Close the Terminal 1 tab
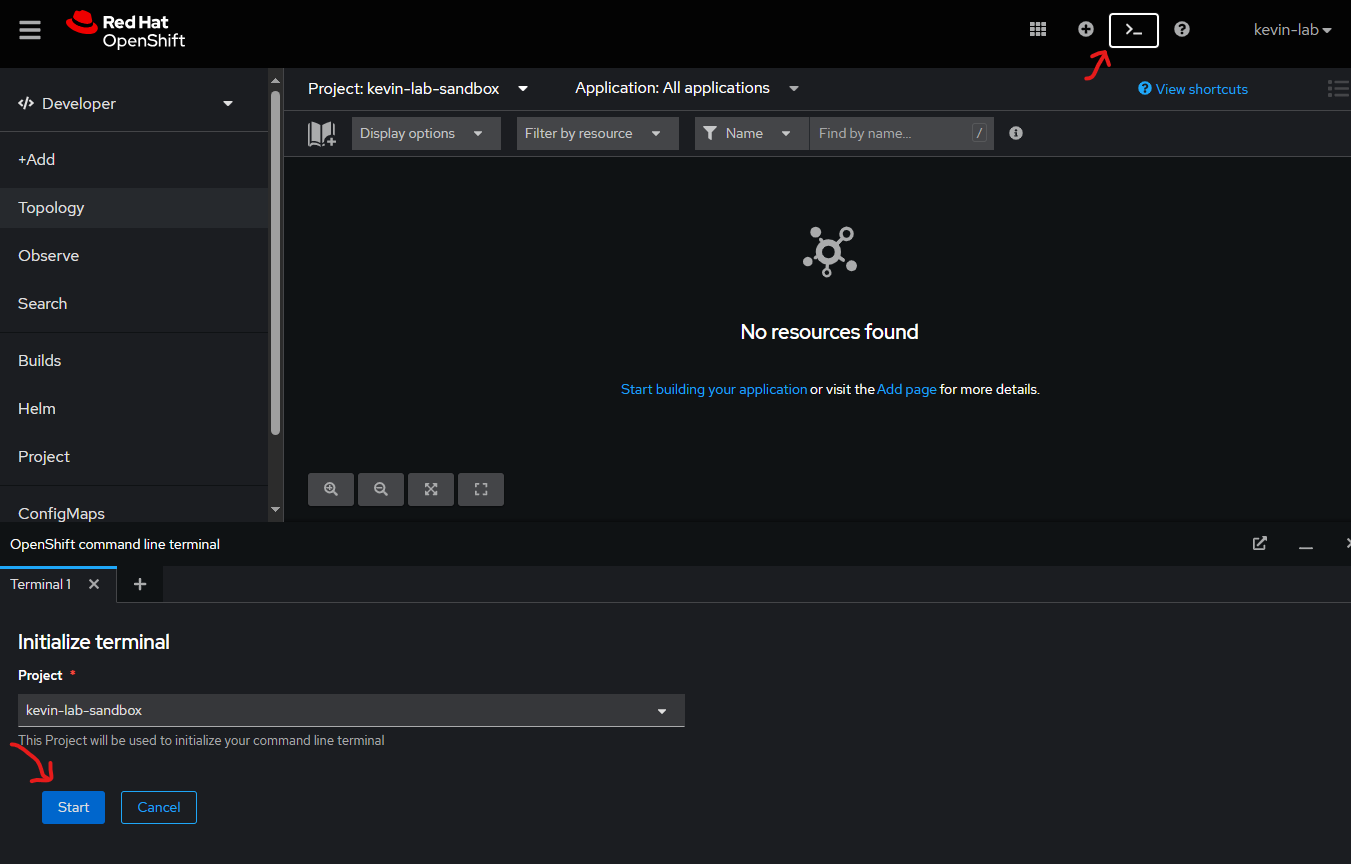 click(x=94, y=584)
